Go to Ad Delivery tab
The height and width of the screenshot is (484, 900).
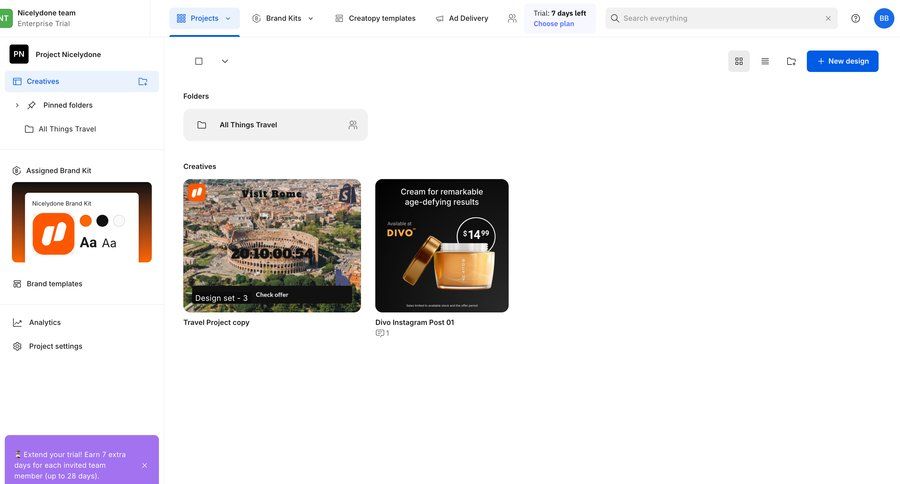[x=461, y=18]
